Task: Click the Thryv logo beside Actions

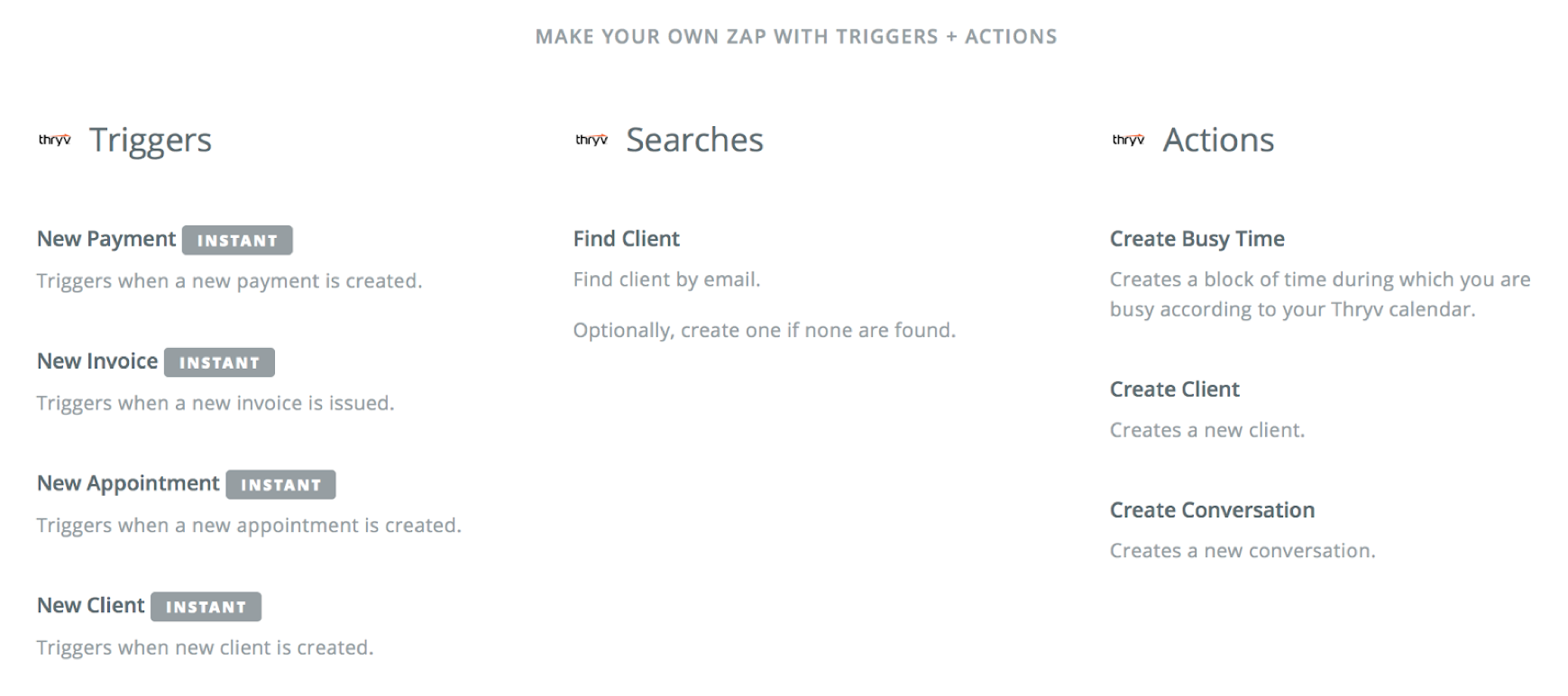Action: click(x=1128, y=140)
